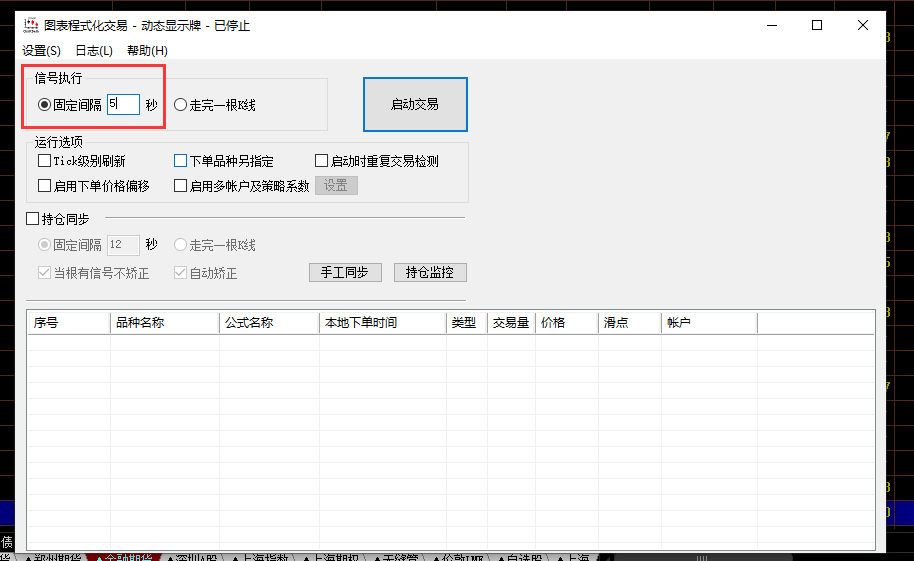Enable 启动时重复交易检测 option

[x=321, y=161]
